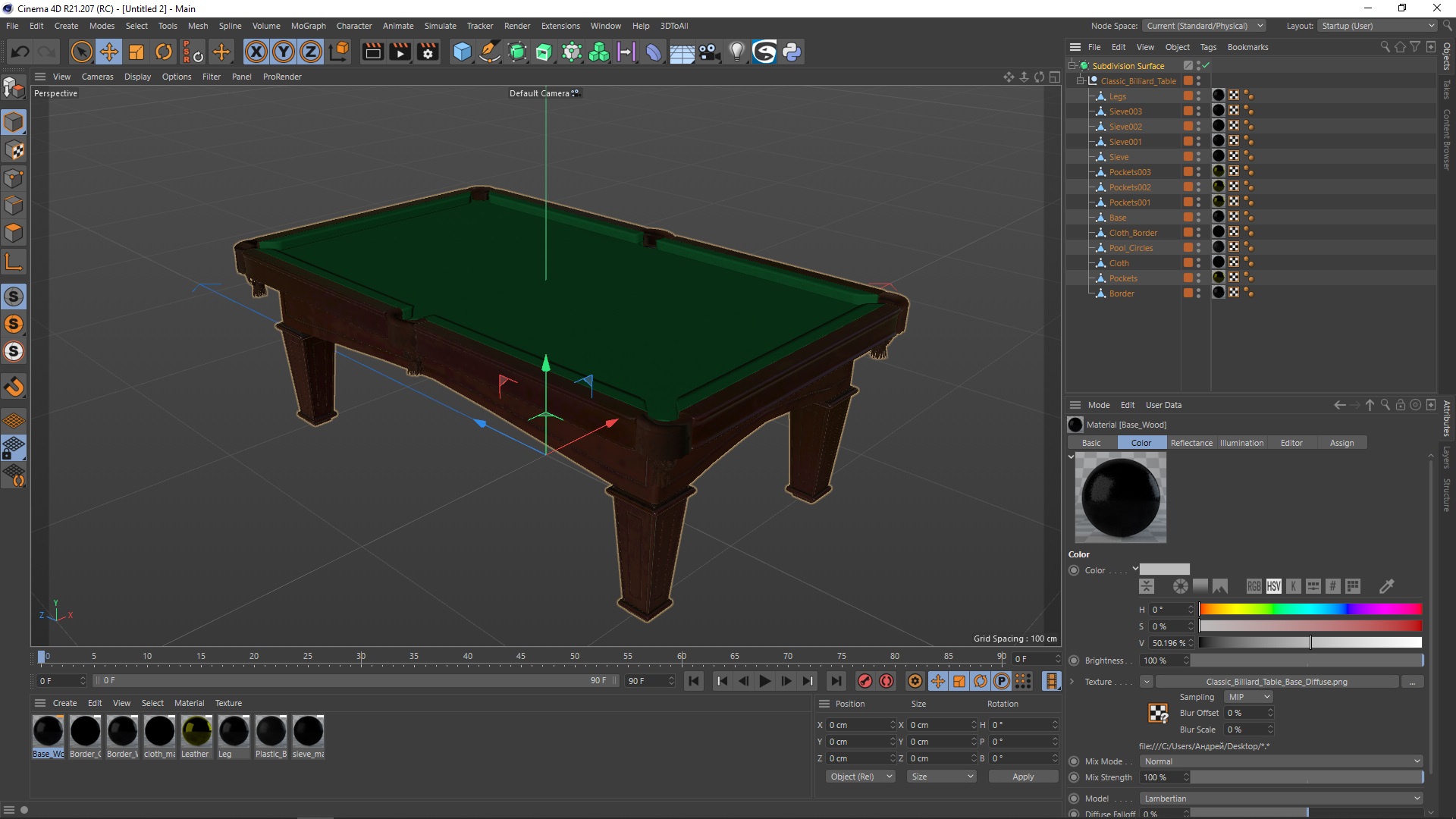Open the Model Lambertian dropdown

[x=1282, y=799]
